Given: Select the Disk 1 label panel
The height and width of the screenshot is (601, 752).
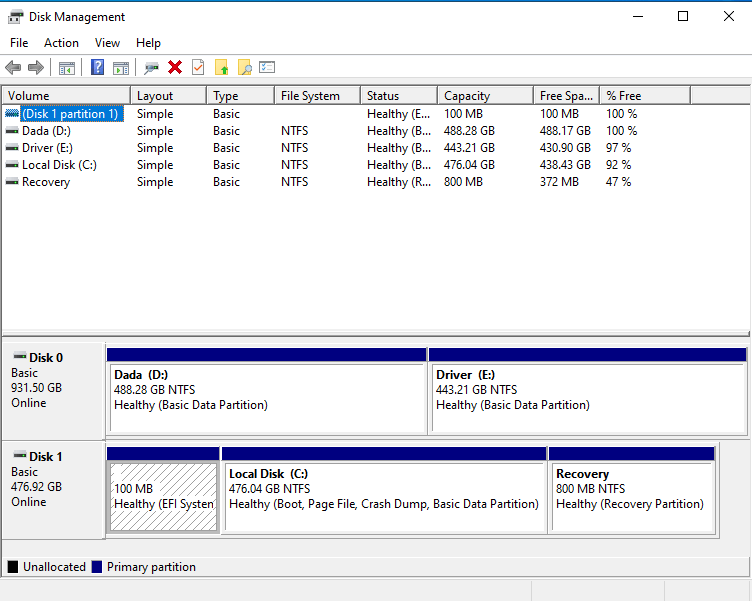Looking at the screenshot, I should pos(54,490).
